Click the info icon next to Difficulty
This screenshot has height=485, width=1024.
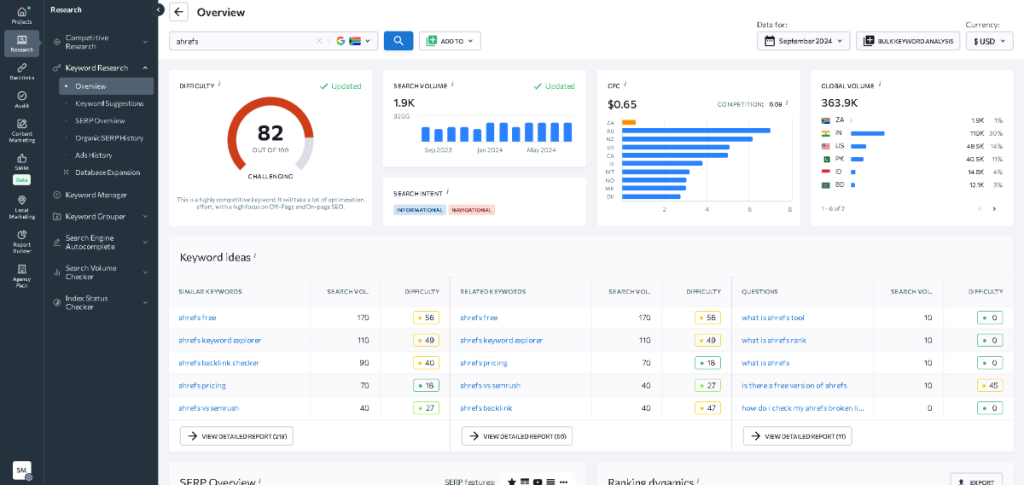(219, 84)
